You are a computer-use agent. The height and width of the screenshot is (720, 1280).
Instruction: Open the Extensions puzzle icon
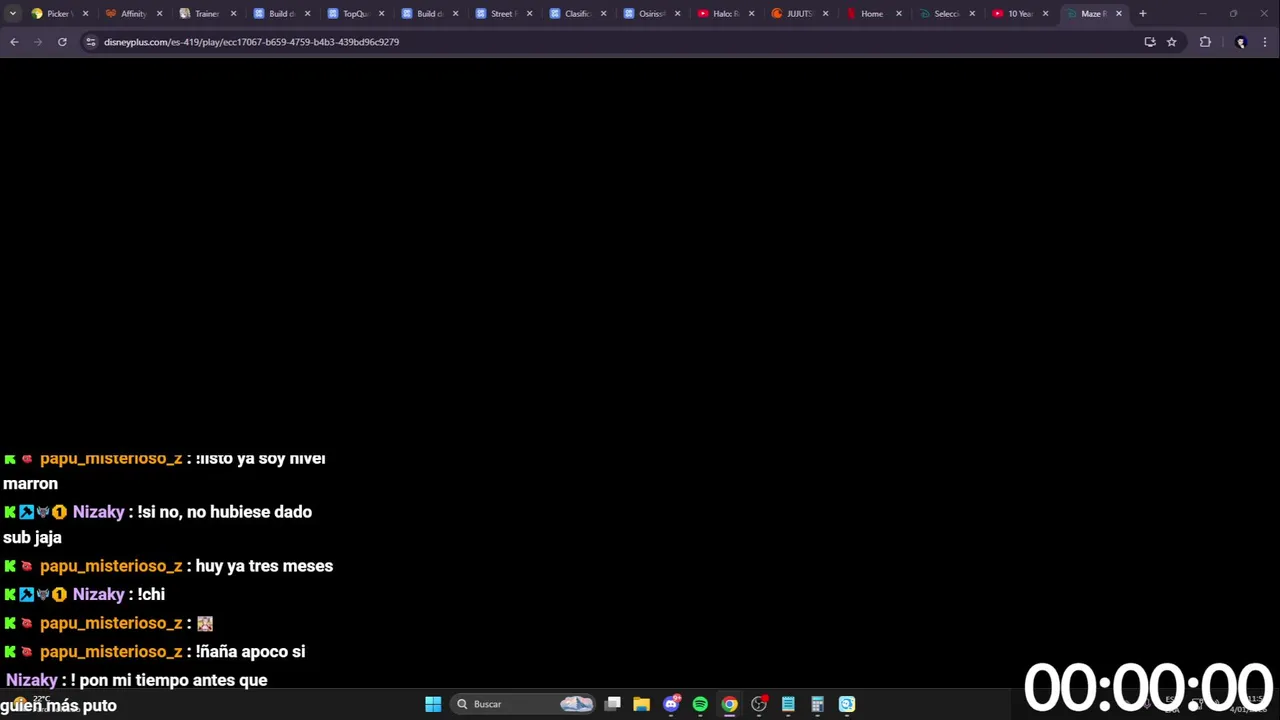tap(1205, 42)
